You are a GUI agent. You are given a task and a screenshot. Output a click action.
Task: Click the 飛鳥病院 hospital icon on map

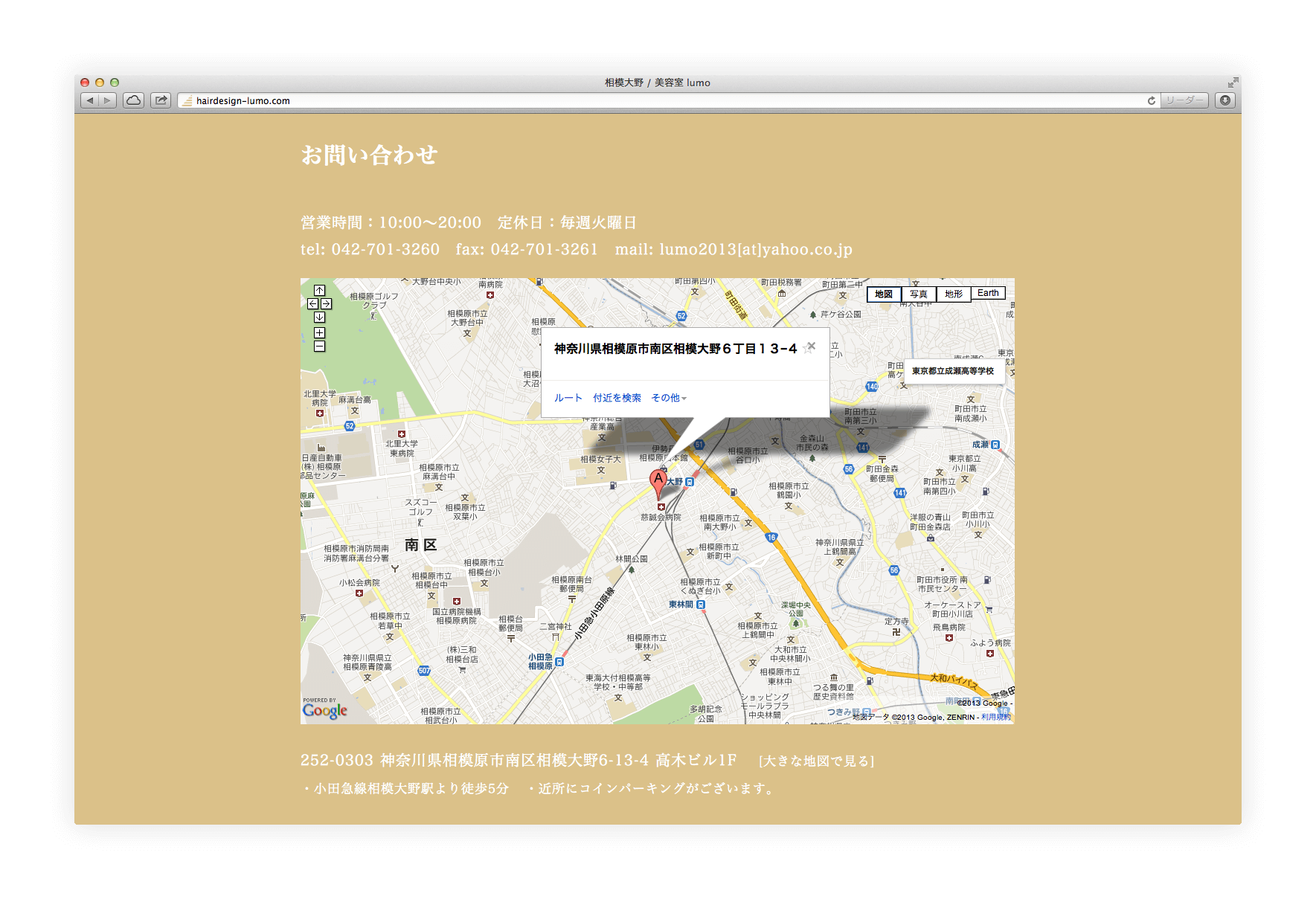(949, 638)
